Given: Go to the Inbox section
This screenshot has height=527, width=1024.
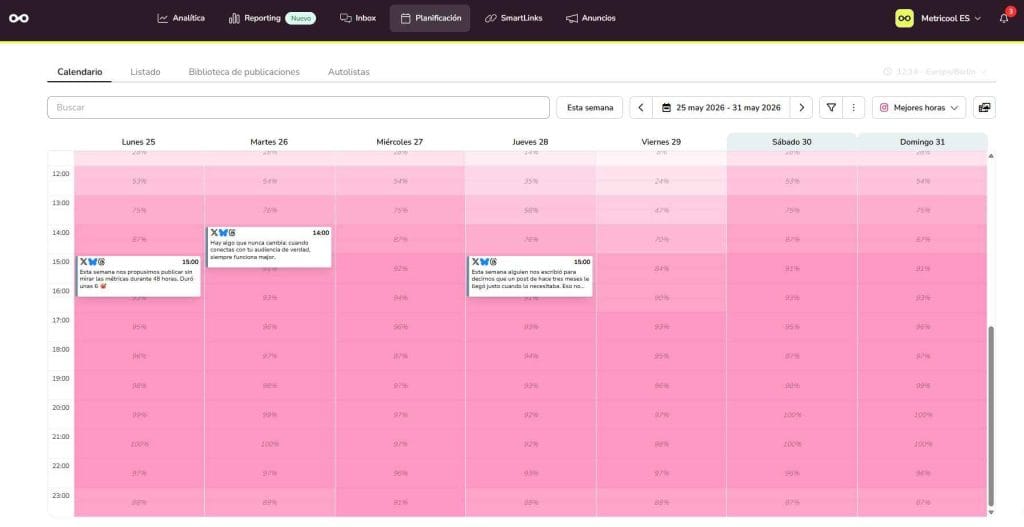Looking at the screenshot, I should (x=358, y=18).
